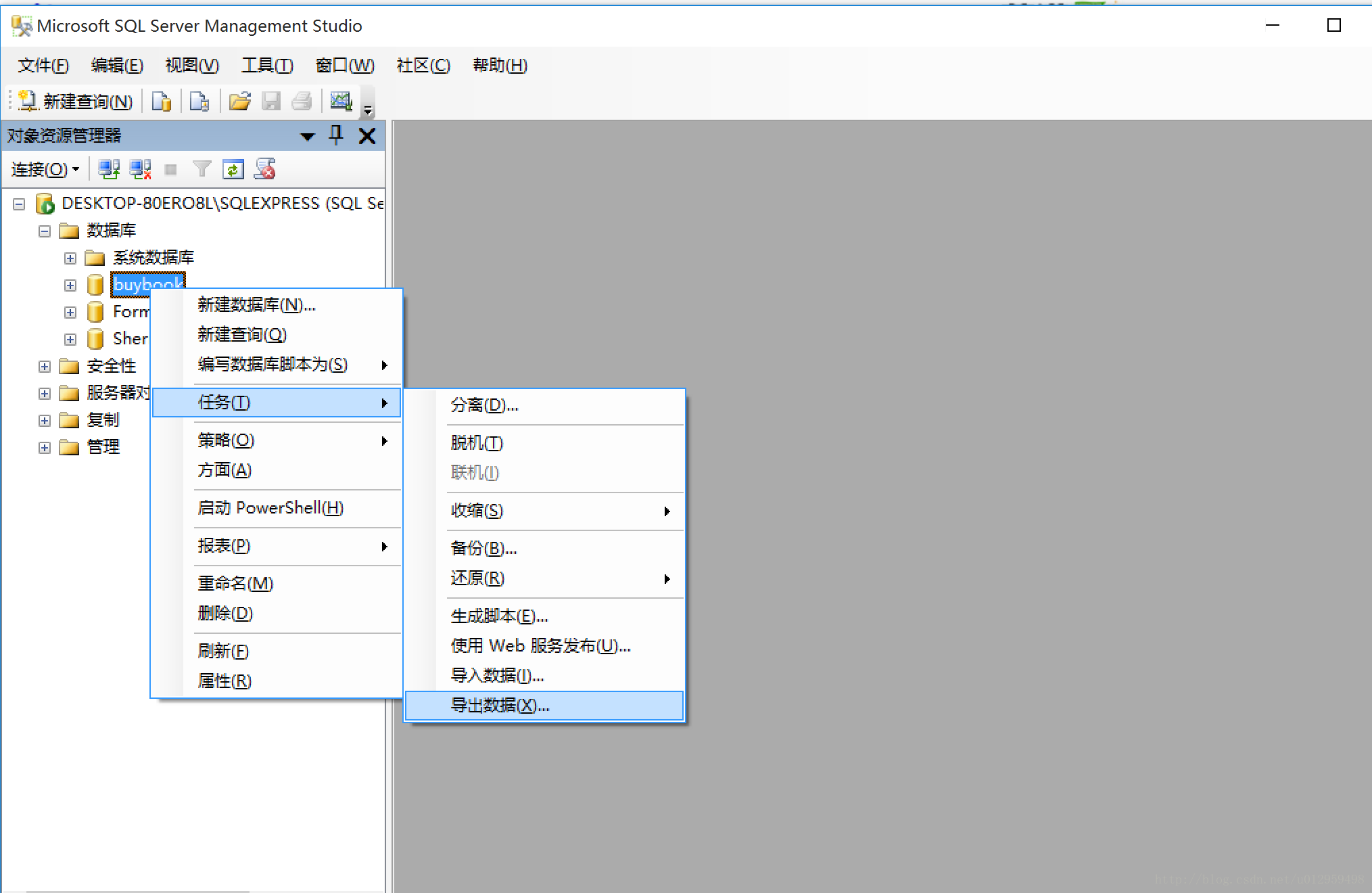Open the 收缩(S) submenu
The image size is (1372, 893).
[x=544, y=511]
